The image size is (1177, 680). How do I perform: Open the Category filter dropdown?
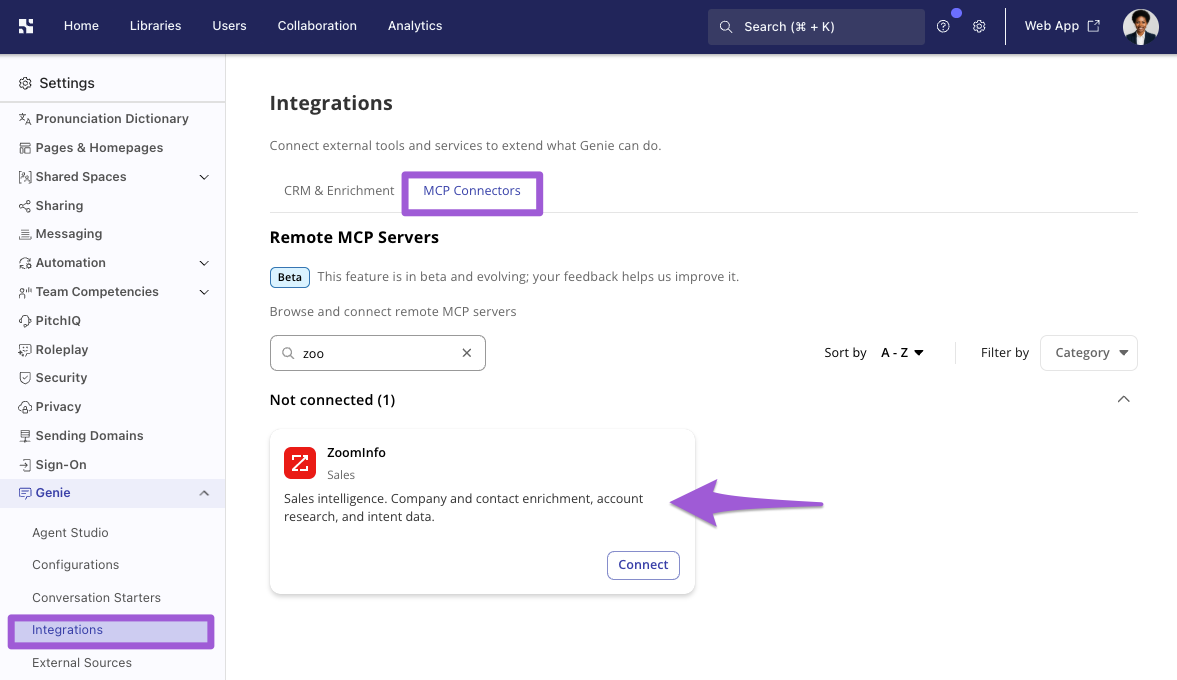(x=1088, y=353)
